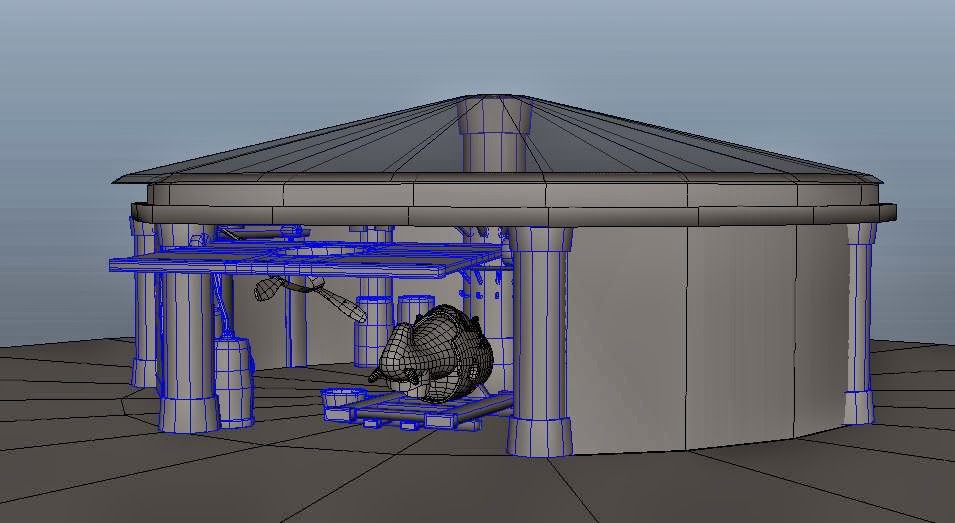Image resolution: width=955 pixels, height=523 pixels.
Task: Select the far right pillar of the hut
Action: (860, 323)
